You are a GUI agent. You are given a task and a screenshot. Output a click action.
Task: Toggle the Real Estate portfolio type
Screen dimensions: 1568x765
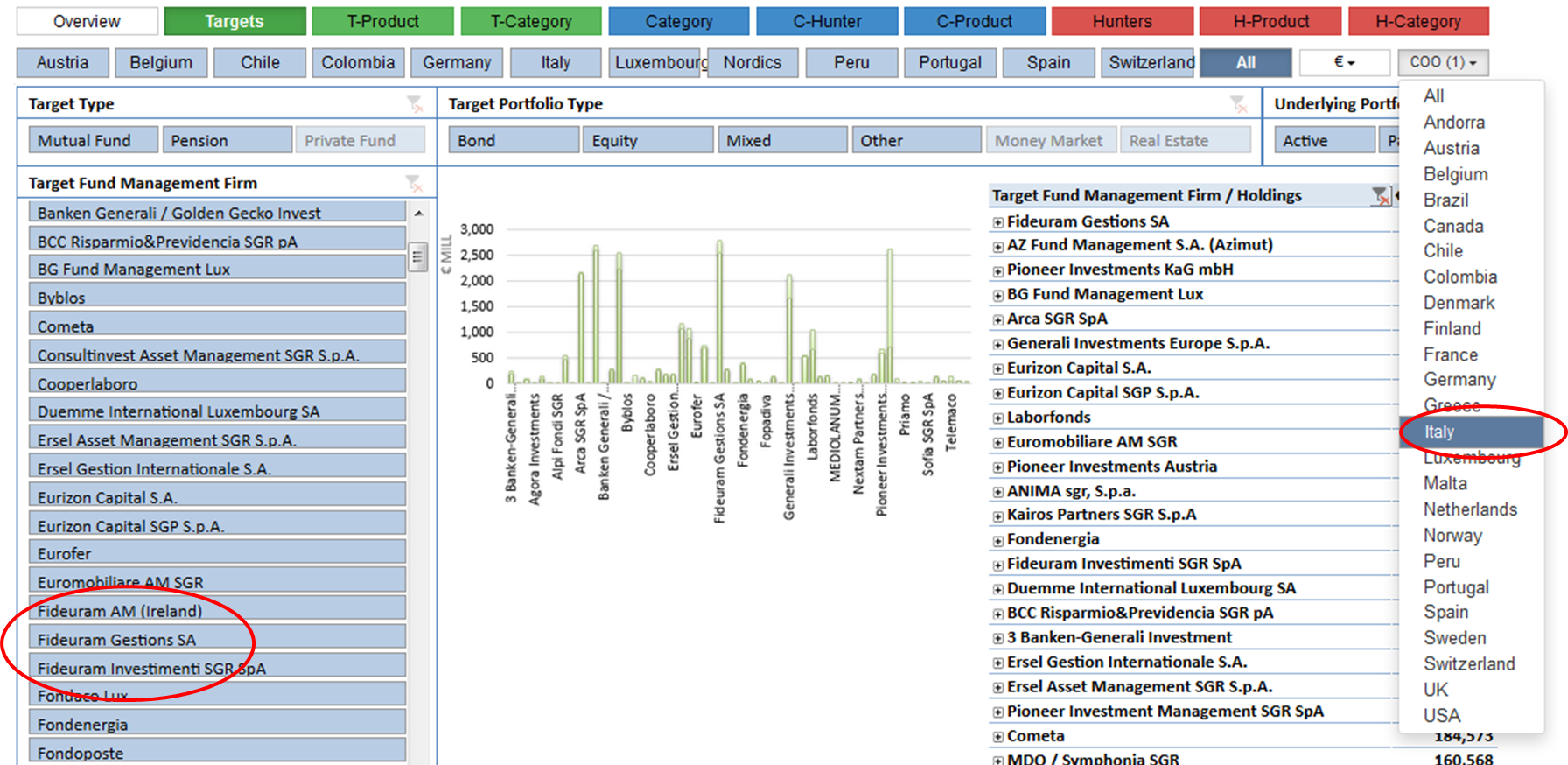(1186, 140)
